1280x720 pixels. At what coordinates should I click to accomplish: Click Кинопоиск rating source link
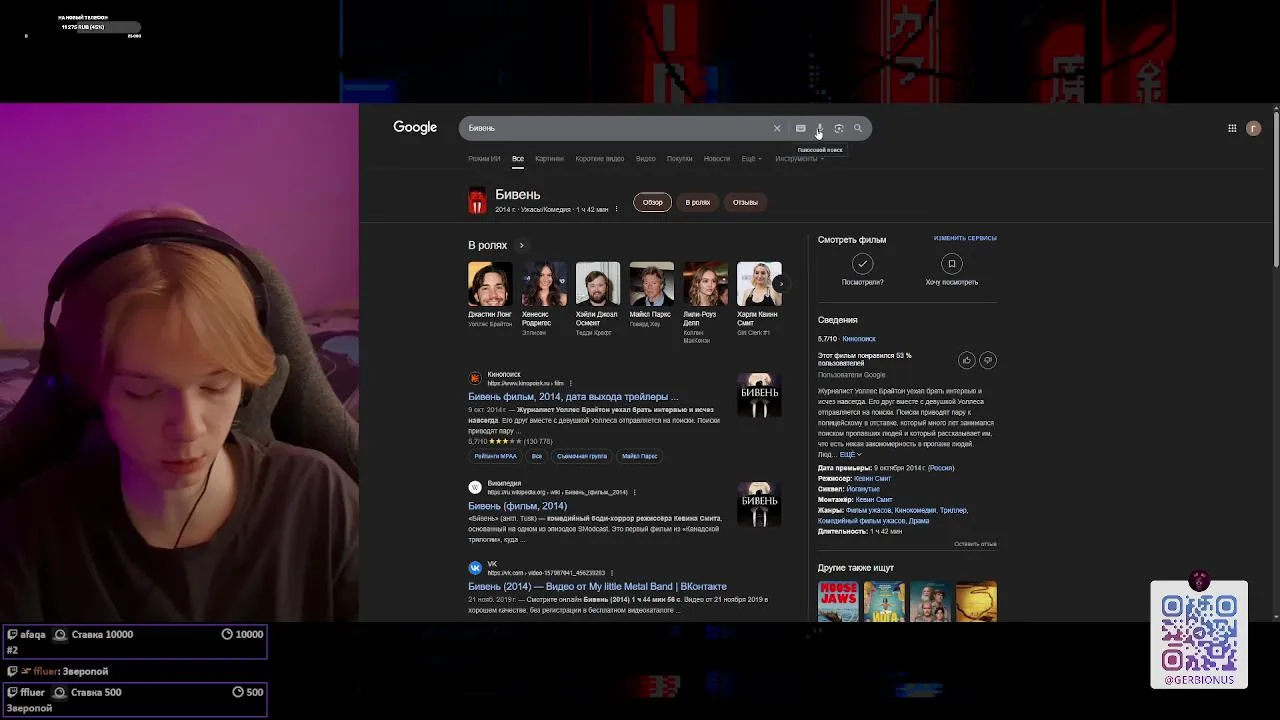859,339
